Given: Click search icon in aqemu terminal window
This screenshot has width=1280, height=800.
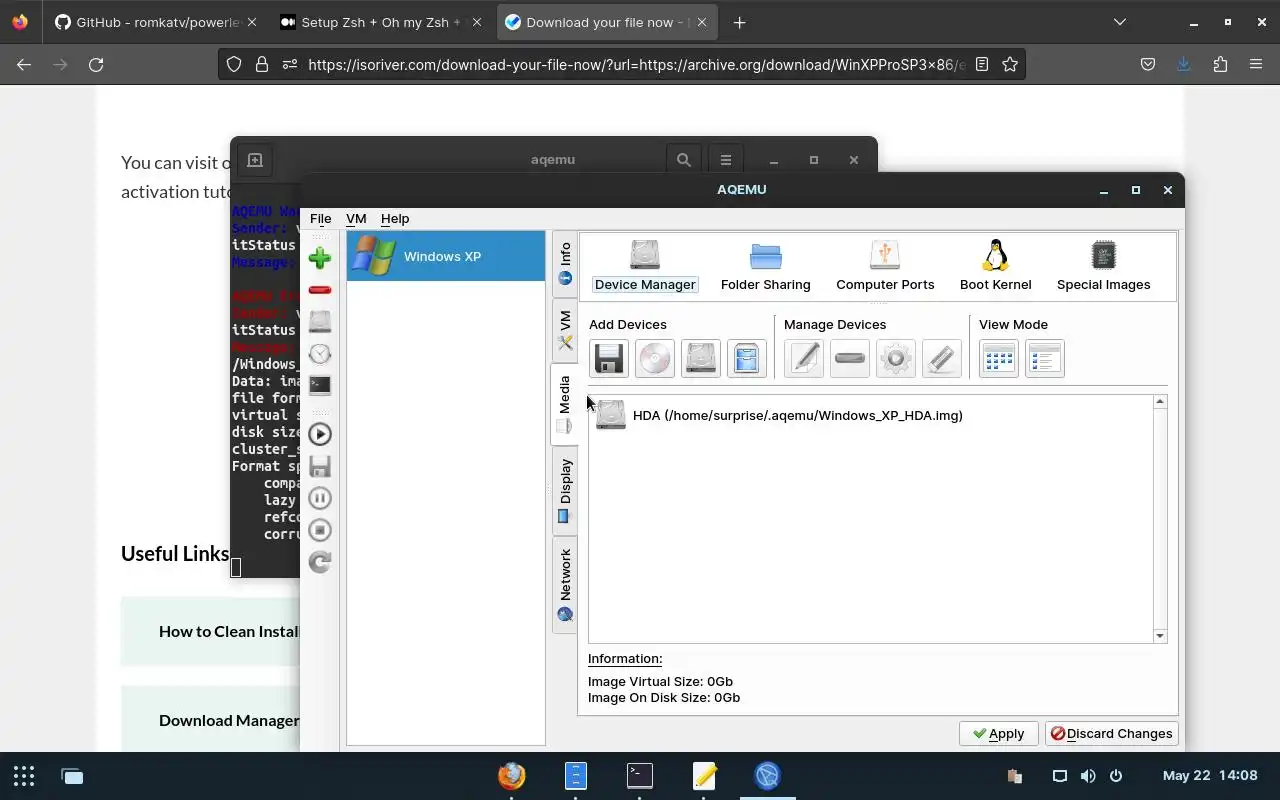Looking at the screenshot, I should (x=683, y=160).
